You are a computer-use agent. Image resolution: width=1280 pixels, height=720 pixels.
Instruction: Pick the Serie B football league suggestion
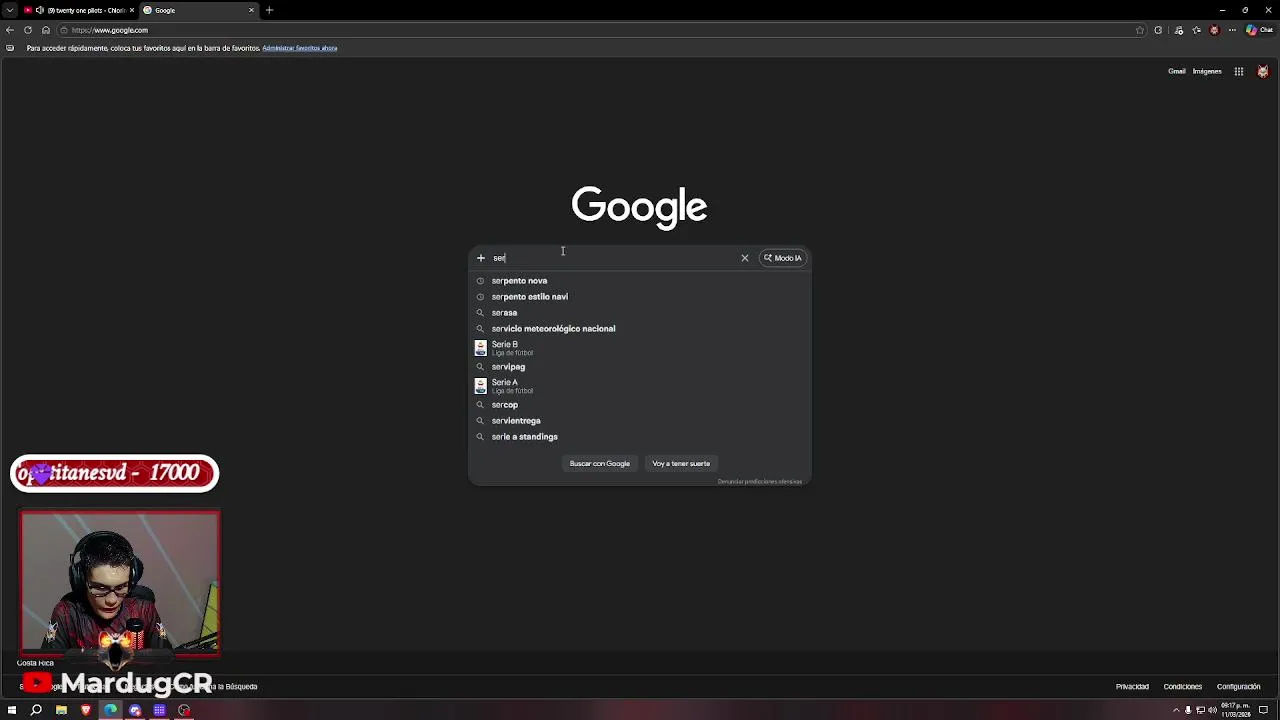(639, 348)
